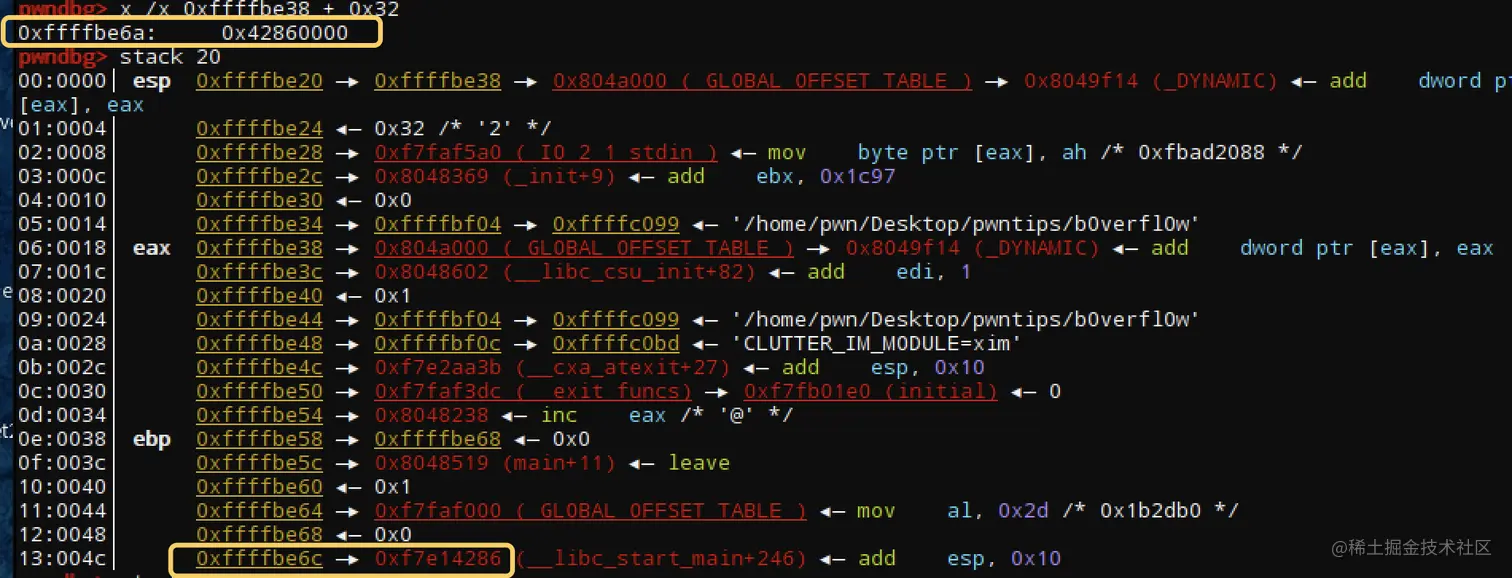Click stack address 0xffffbe5c
Screen dimensions: 1512x578
point(259,463)
